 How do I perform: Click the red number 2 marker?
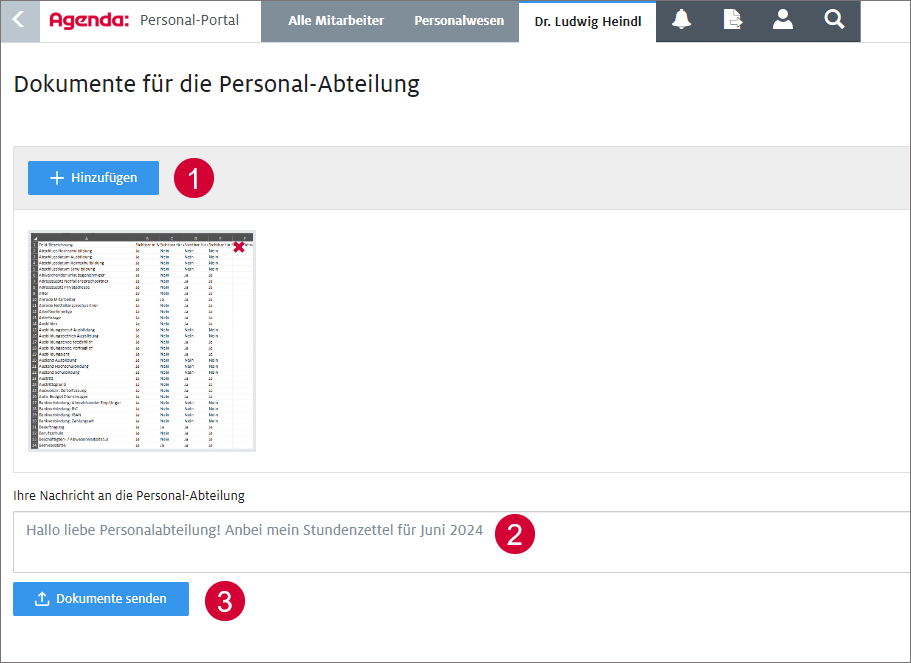pyautogui.click(x=515, y=533)
